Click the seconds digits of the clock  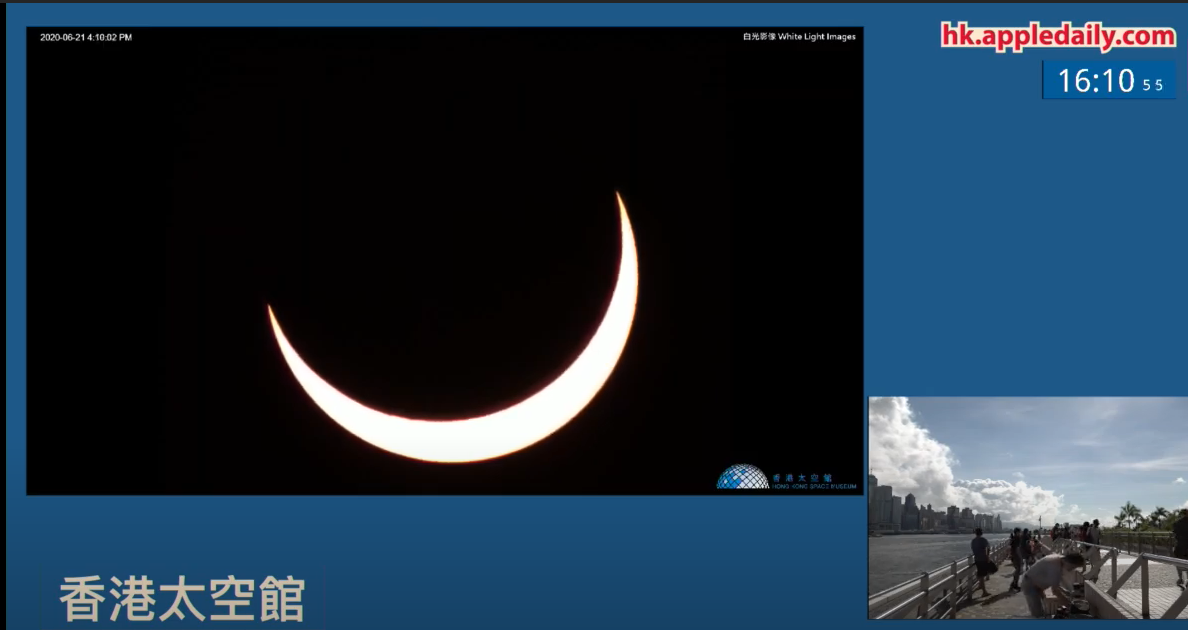[1152, 86]
